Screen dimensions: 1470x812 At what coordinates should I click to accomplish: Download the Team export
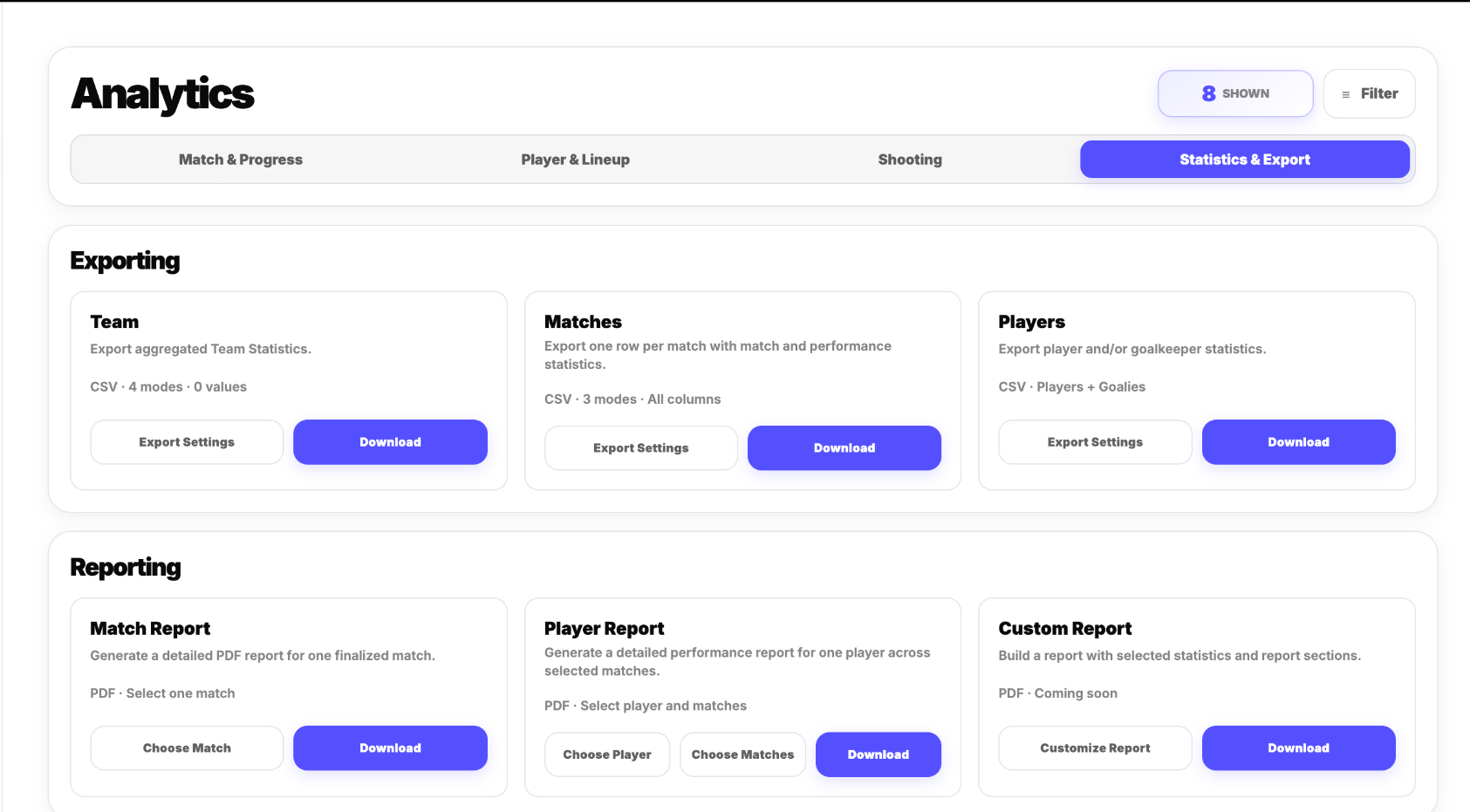390,442
